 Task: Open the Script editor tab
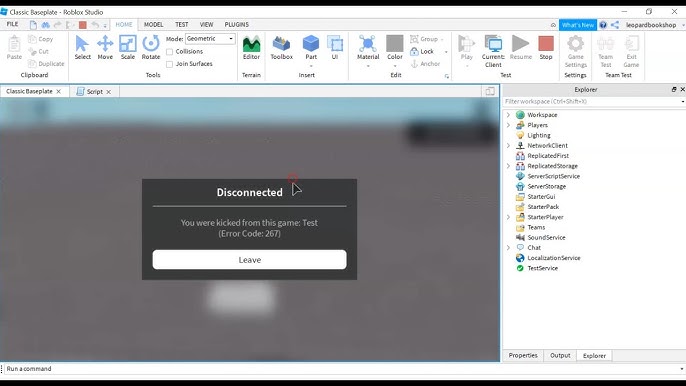[94, 91]
